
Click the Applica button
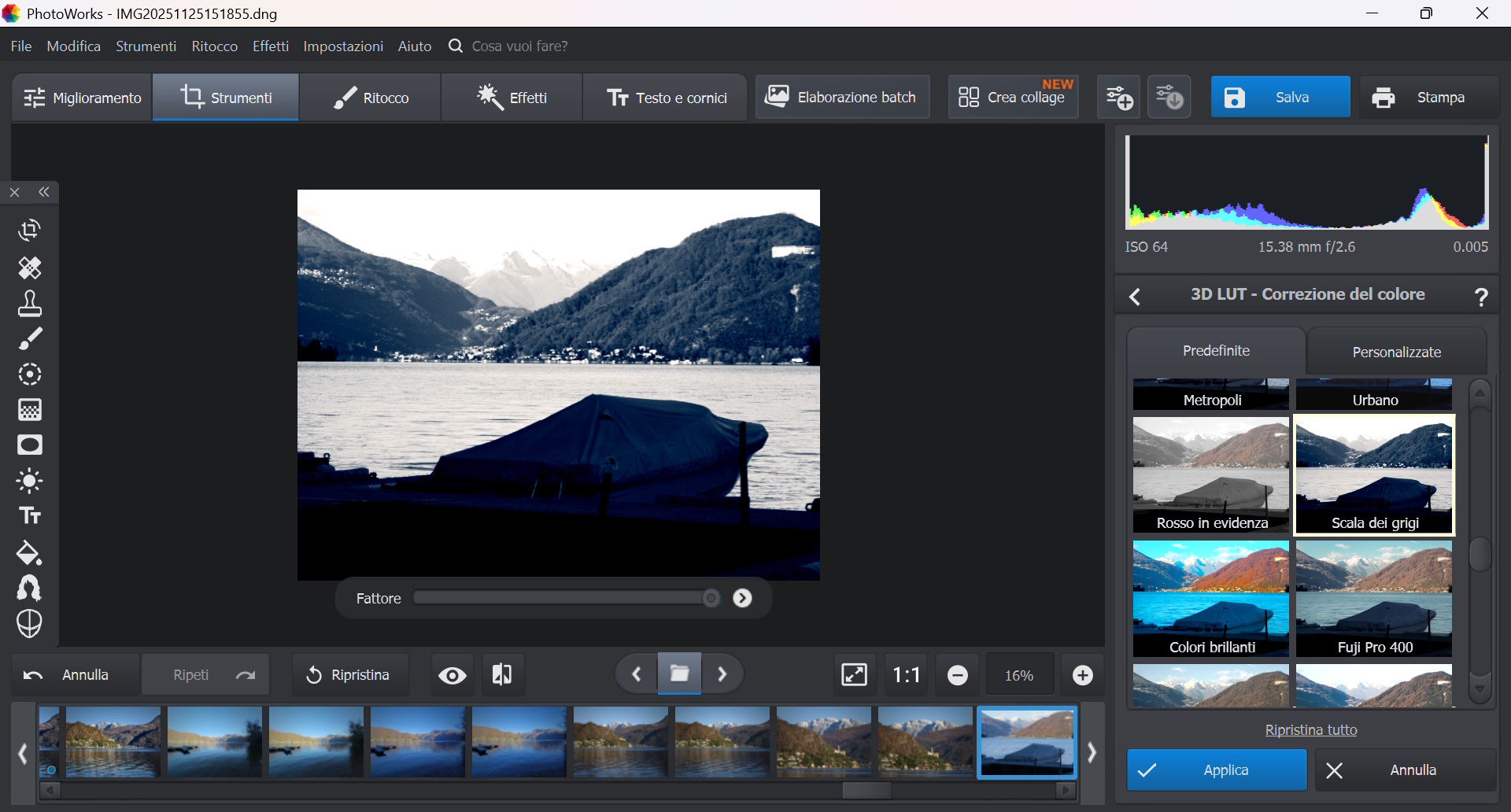(1216, 770)
